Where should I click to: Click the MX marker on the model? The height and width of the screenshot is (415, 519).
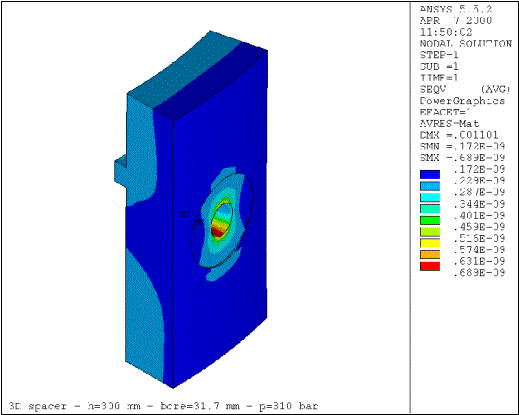tap(185, 214)
